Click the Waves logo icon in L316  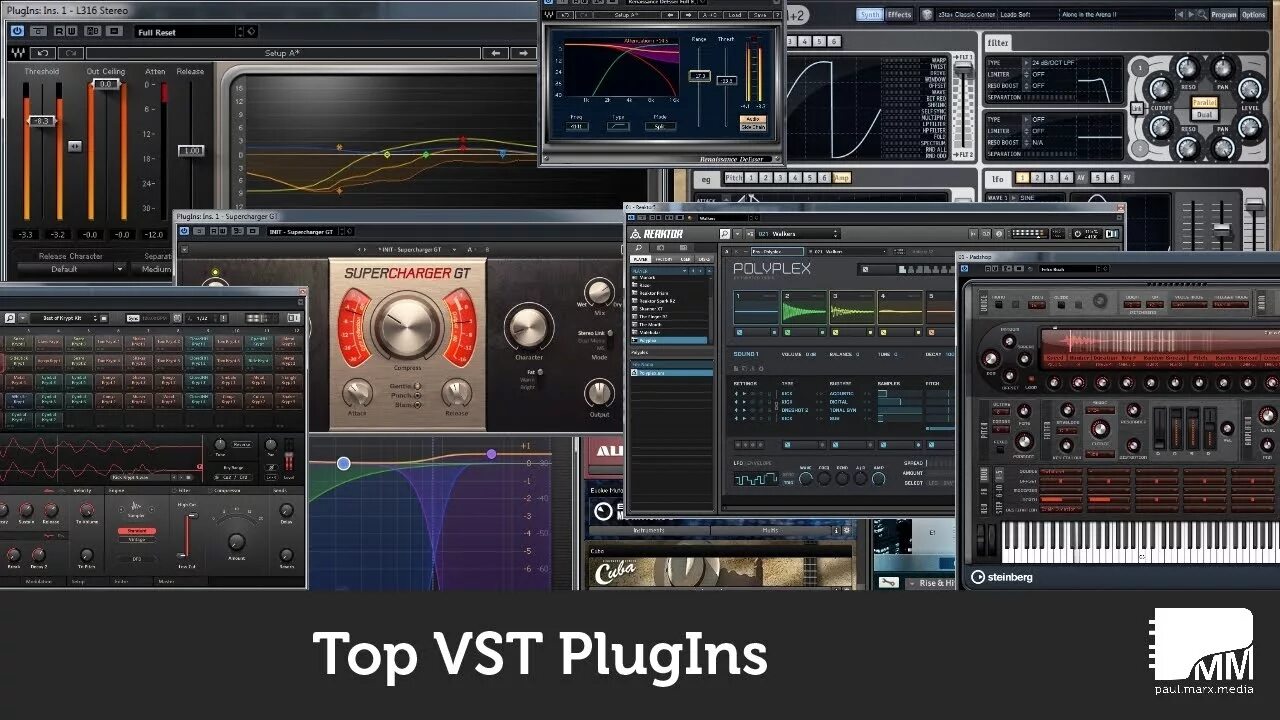(x=17, y=53)
